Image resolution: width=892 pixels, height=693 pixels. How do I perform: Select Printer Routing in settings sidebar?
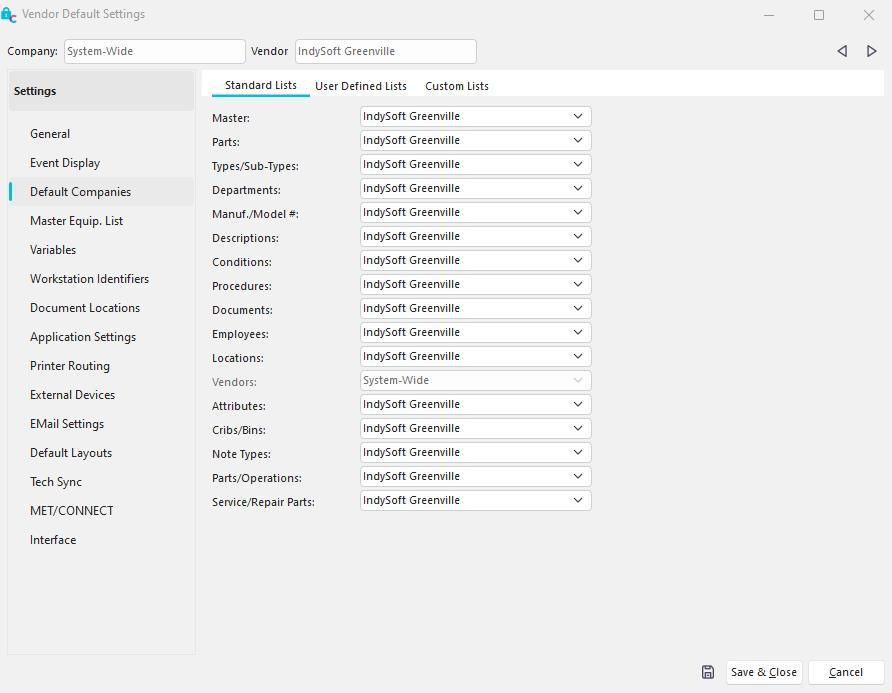[x=70, y=366]
